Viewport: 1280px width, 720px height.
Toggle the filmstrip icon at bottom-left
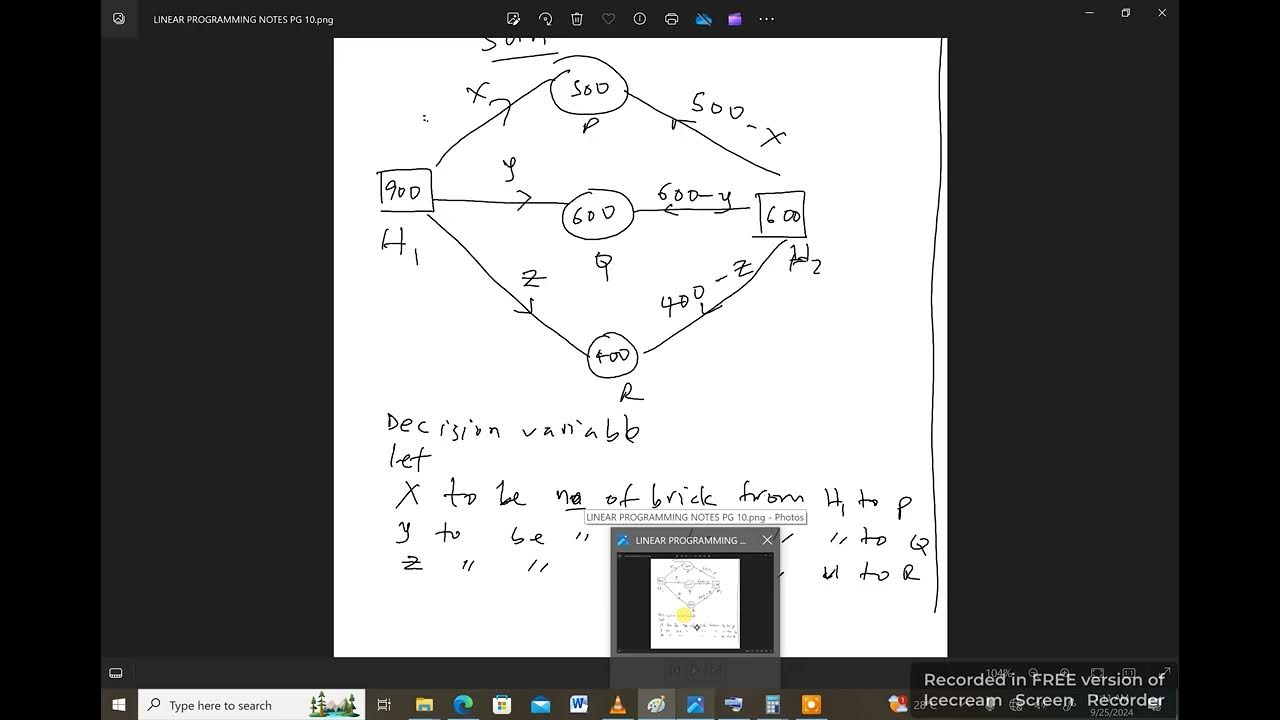pos(116,673)
